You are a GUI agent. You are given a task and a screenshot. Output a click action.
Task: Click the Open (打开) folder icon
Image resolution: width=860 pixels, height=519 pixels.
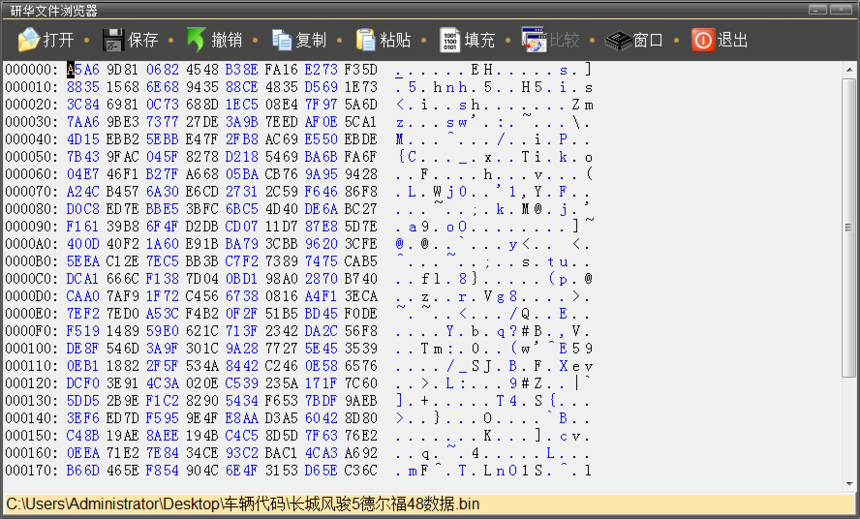(29, 40)
